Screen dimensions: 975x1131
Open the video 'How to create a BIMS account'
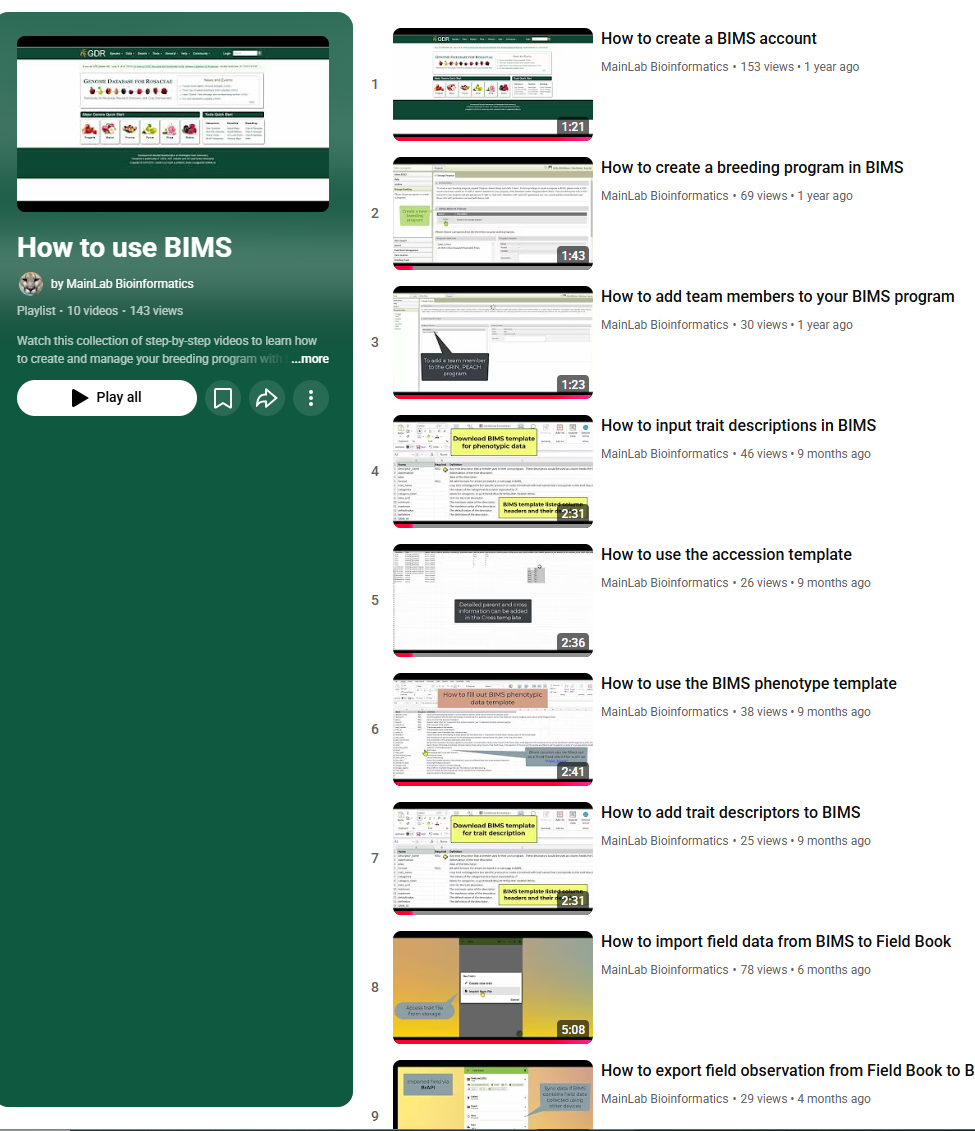pos(708,38)
